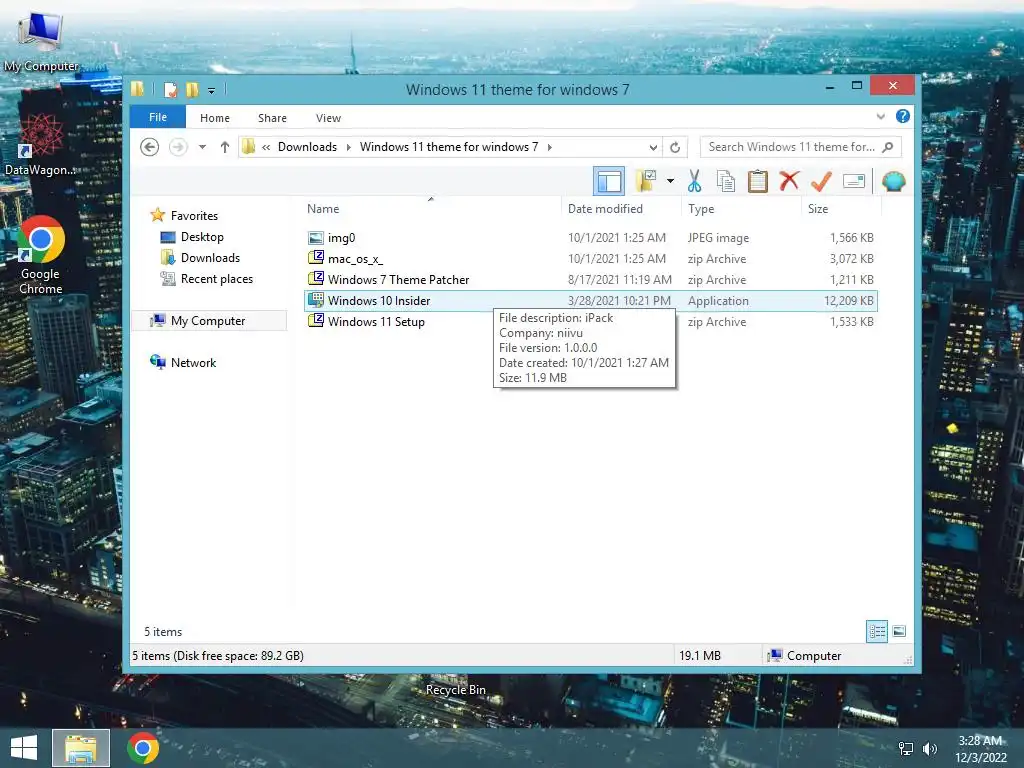Image resolution: width=1024 pixels, height=768 pixels.
Task: Select the mac_os_x_ zip archive
Action: 590,259
